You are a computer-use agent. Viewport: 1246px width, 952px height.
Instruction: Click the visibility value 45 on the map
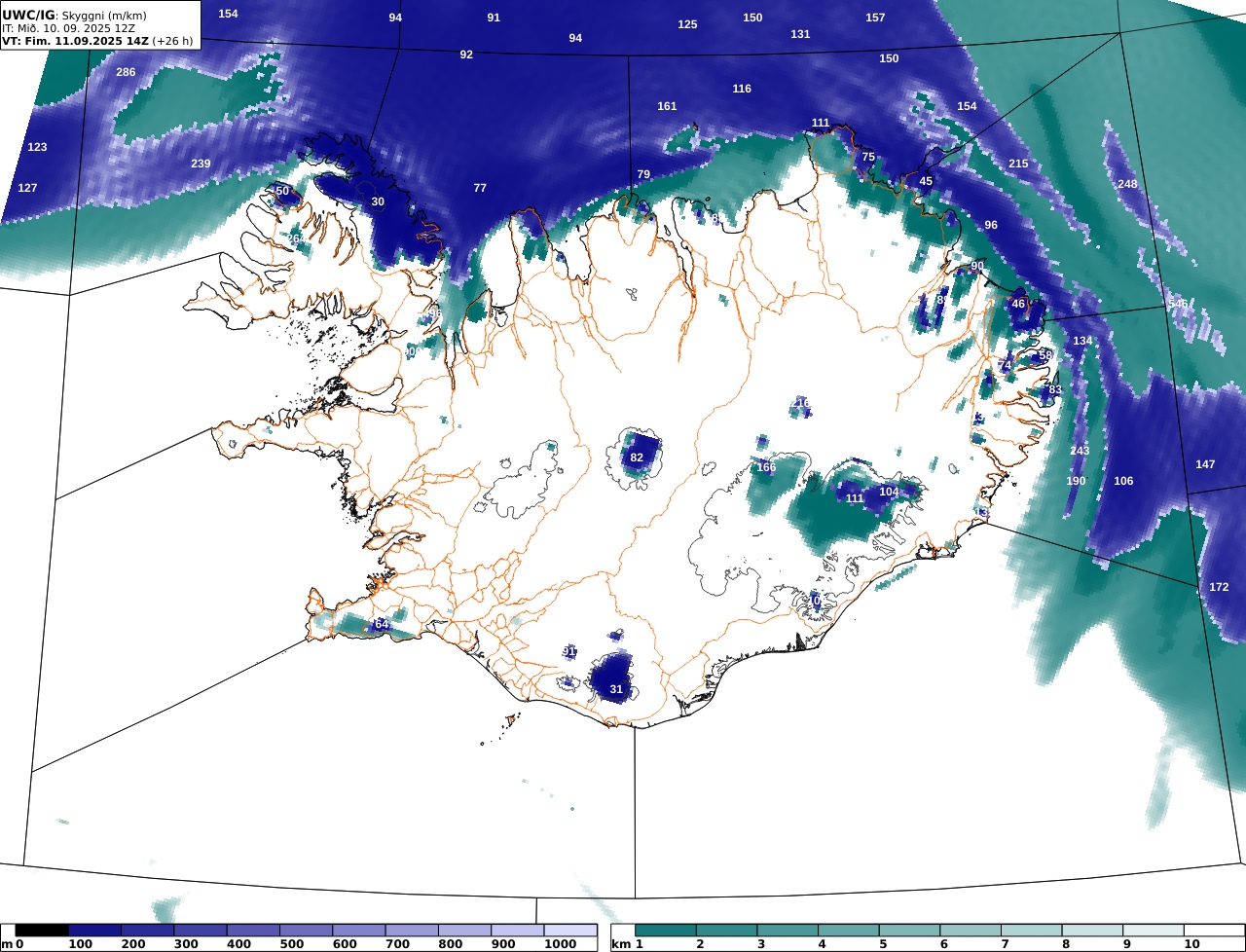point(926,181)
